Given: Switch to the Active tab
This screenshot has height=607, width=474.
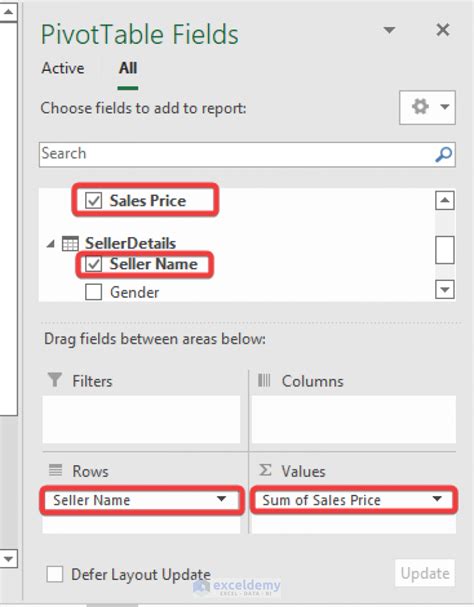Looking at the screenshot, I should coord(63,68).
